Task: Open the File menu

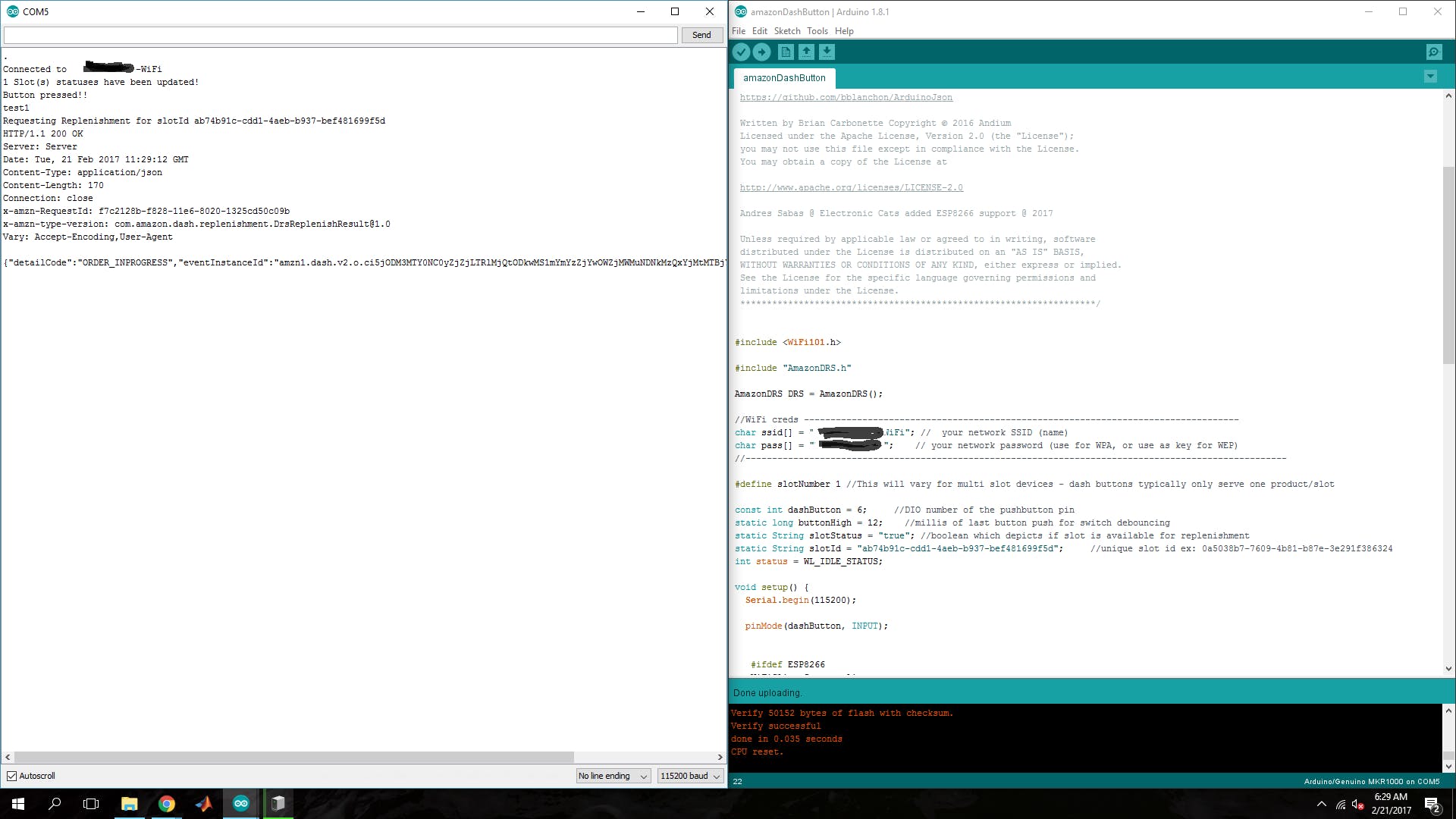Action: click(739, 31)
